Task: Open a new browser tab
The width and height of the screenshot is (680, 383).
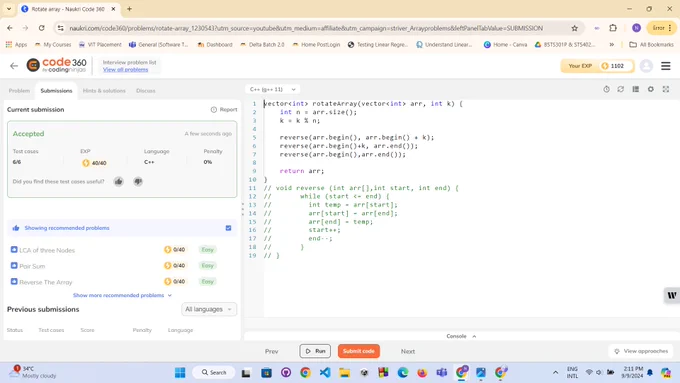Action: [x=129, y=9]
